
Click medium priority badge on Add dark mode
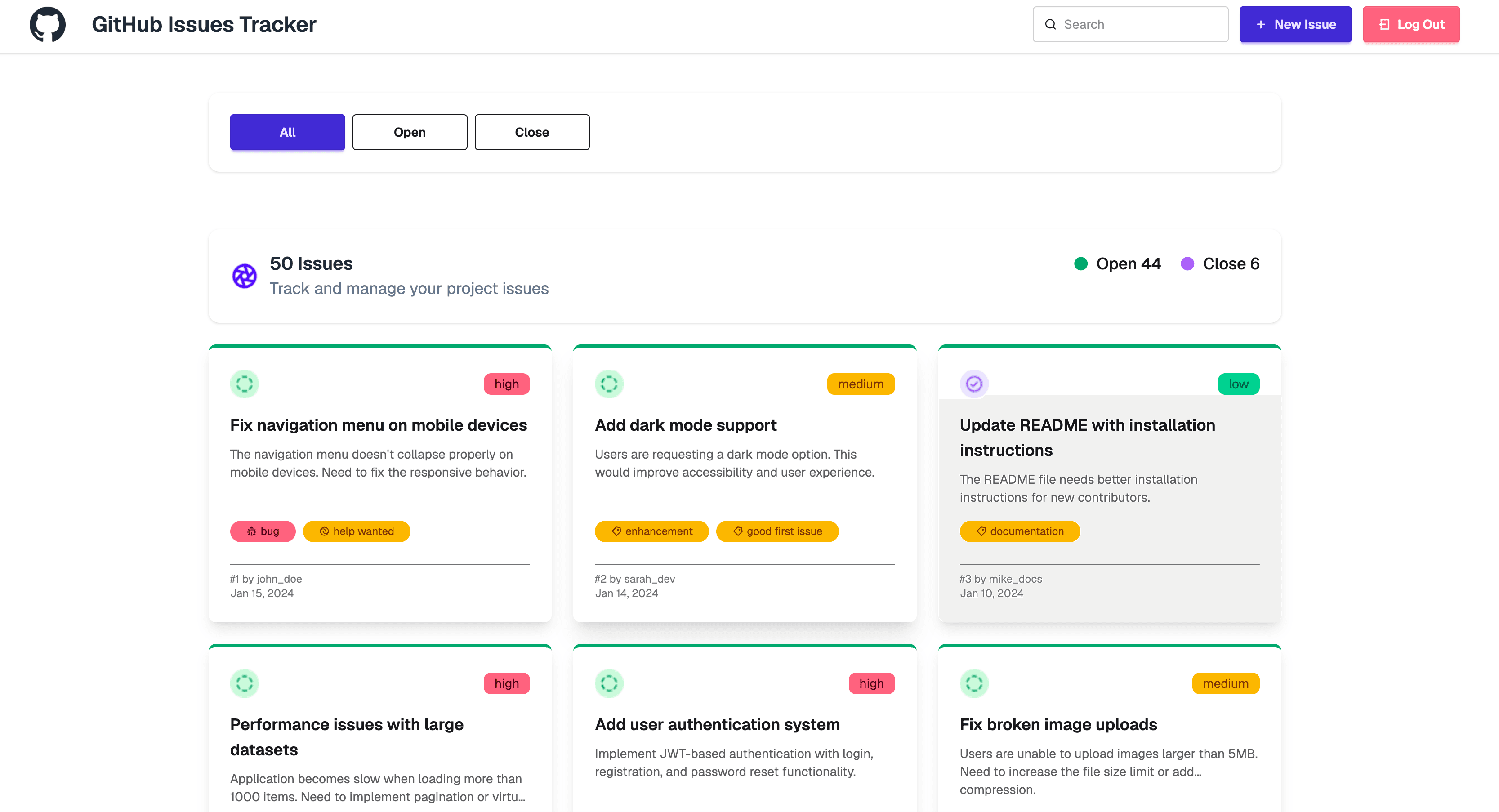(861, 384)
